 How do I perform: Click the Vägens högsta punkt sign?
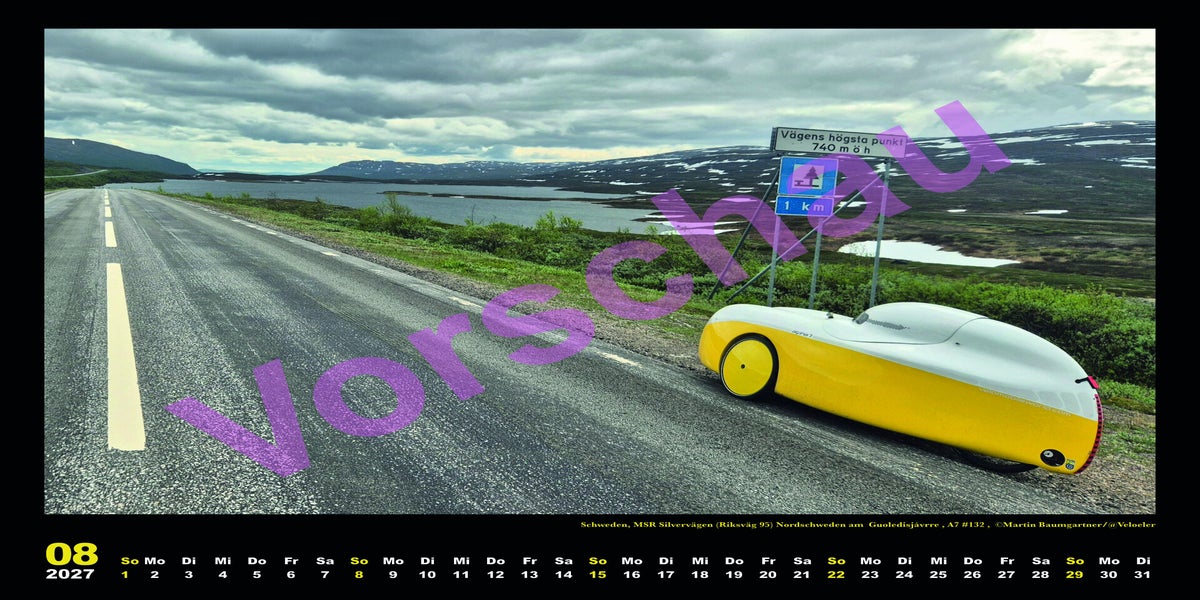(838, 141)
